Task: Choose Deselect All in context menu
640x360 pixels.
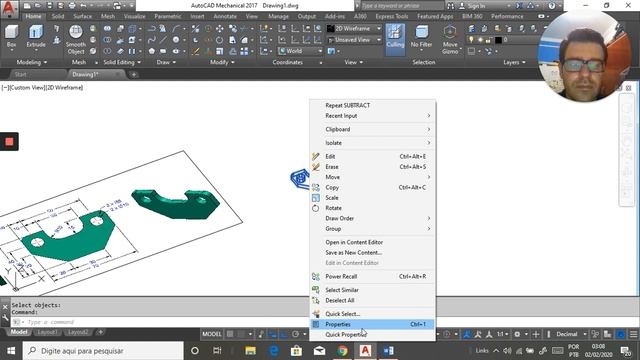Action: pyautogui.click(x=372, y=300)
